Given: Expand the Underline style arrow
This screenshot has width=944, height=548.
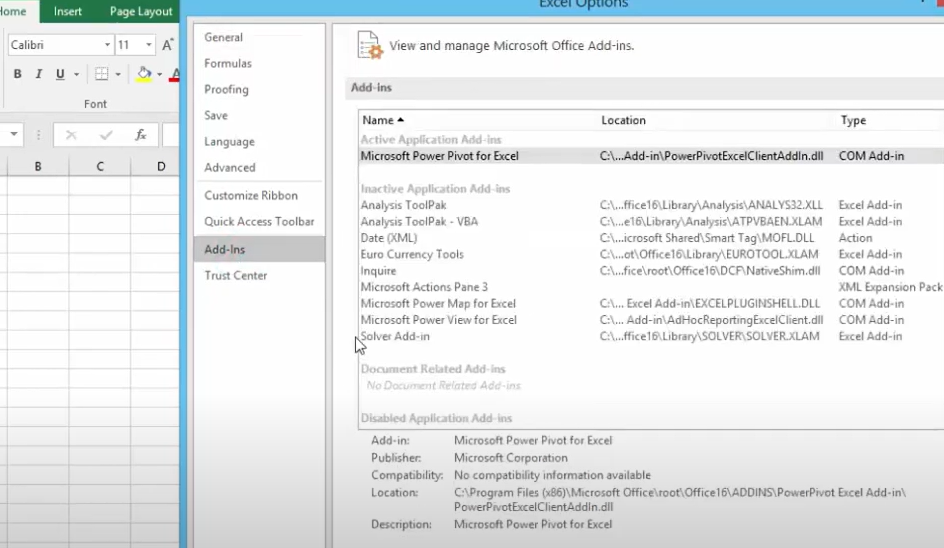Looking at the screenshot, I should 76,74.
